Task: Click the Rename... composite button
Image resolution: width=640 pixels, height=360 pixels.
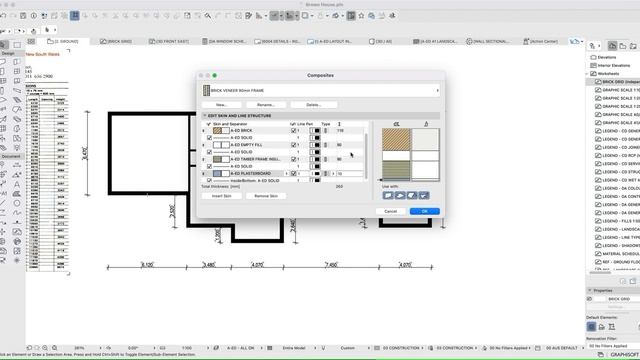Action: tap(266, 105)
